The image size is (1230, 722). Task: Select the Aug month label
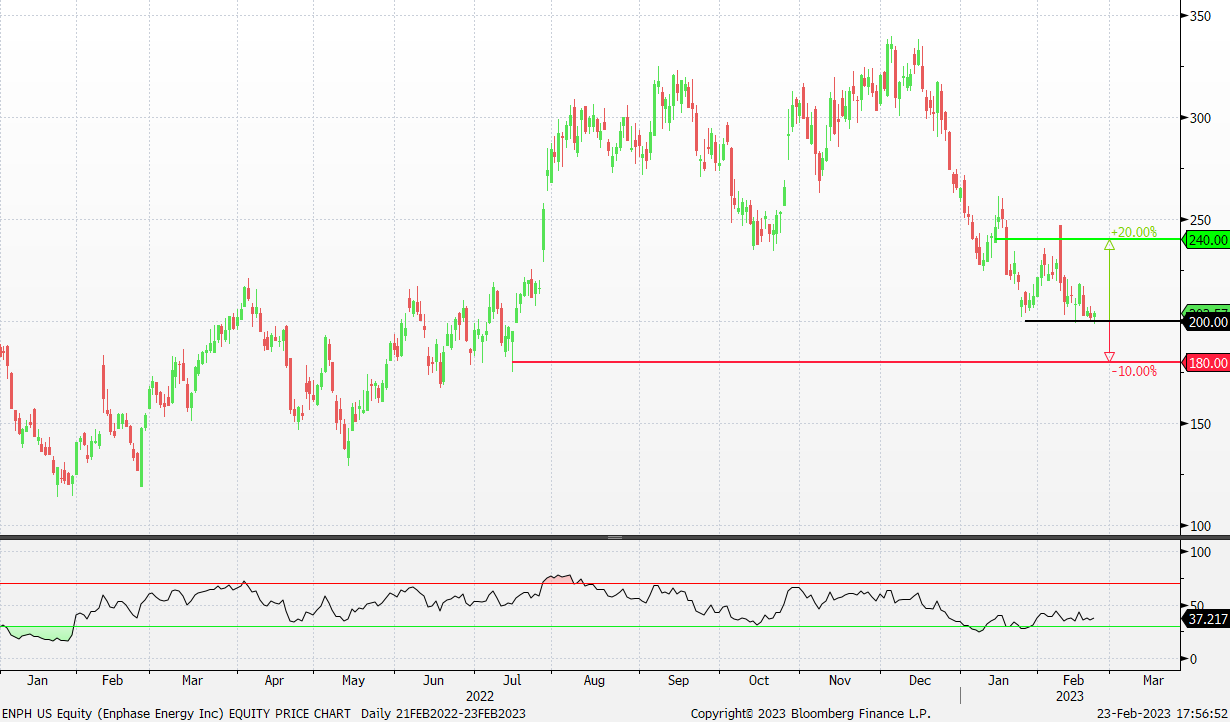click(594, 681)
